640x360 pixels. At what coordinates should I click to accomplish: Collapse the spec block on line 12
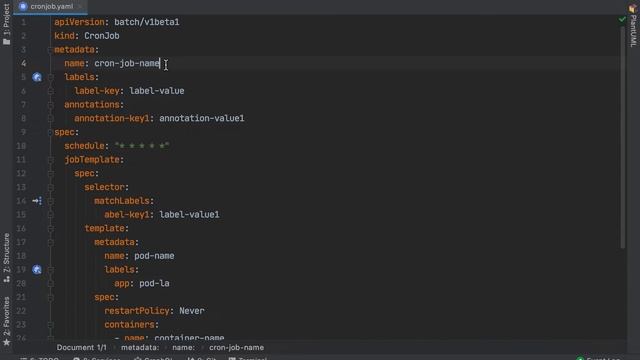[x=50, y=173]
